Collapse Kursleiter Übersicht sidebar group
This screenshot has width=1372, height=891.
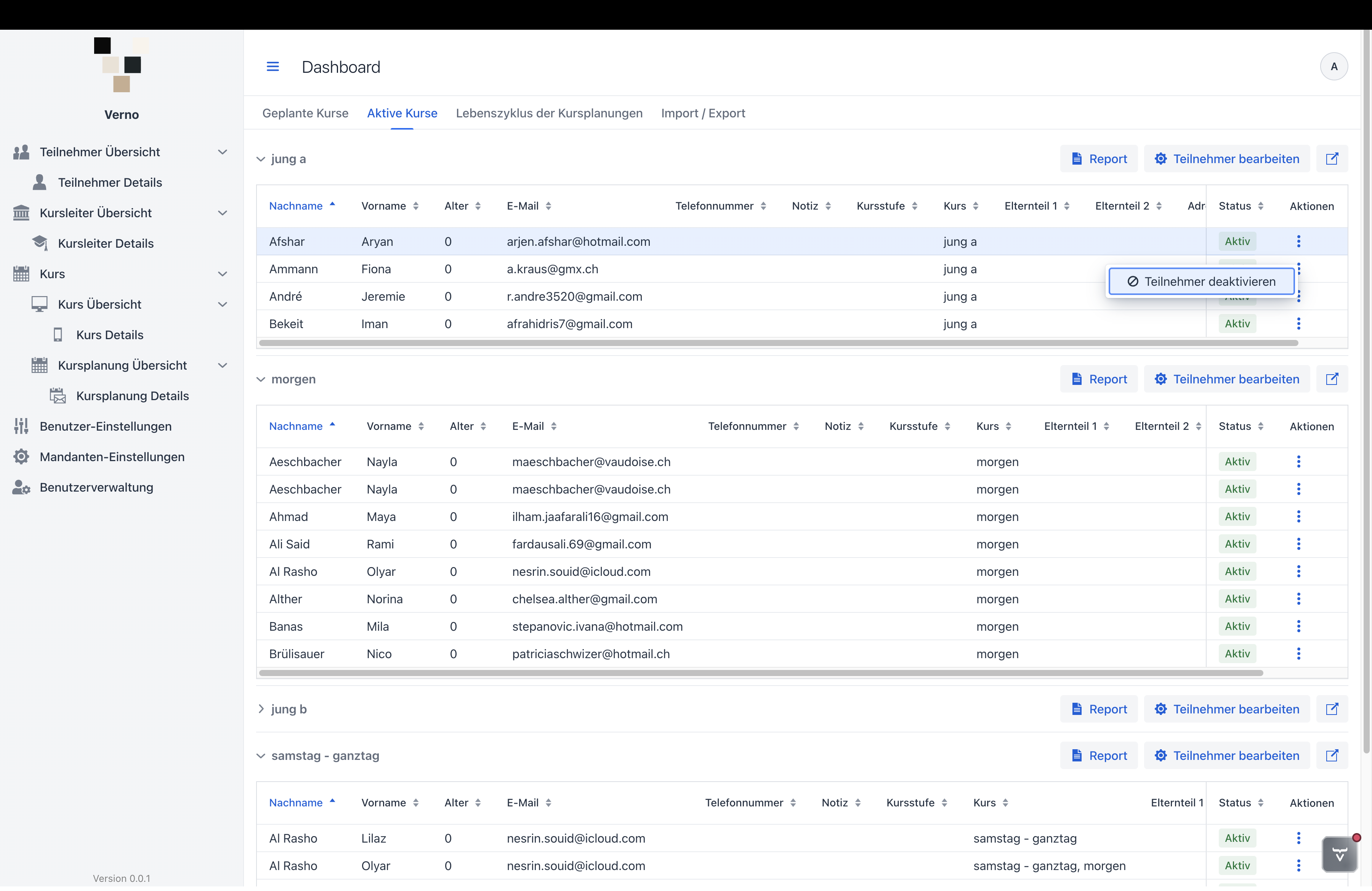point(223,213)
